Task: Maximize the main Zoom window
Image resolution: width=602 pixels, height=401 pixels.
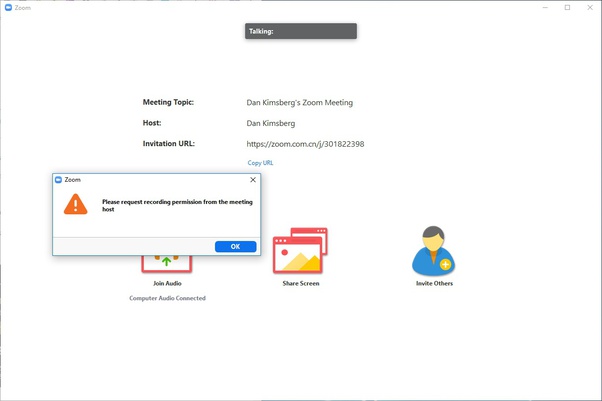Action: point(567,7)
